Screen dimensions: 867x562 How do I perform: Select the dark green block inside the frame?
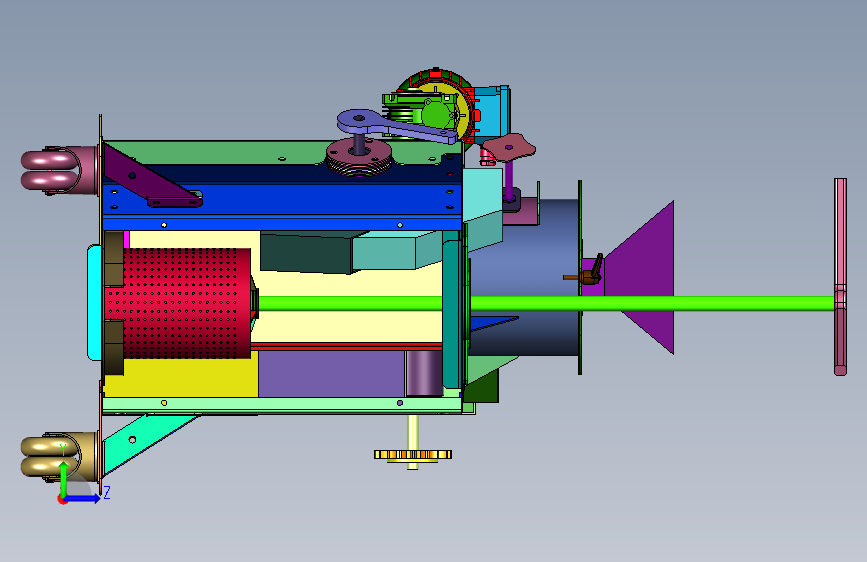306,253
